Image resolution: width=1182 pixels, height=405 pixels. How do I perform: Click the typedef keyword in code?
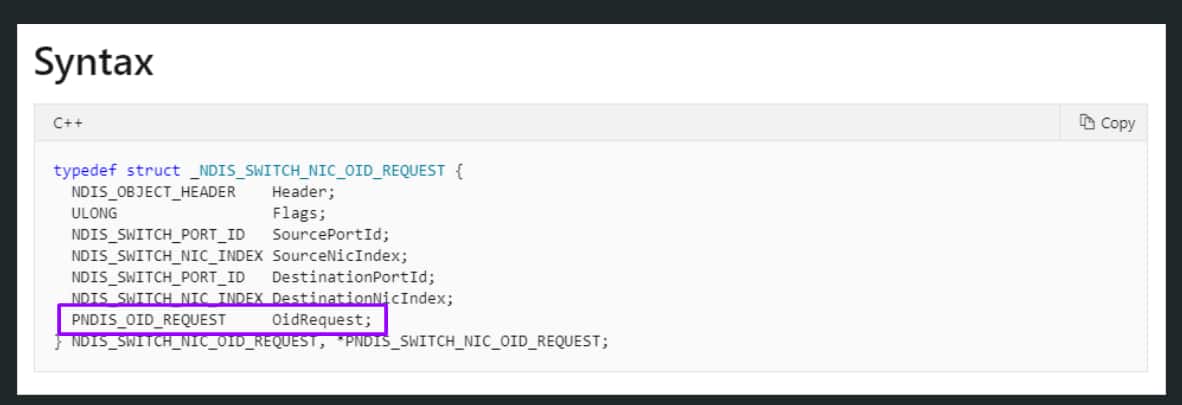tap(85, 171)
